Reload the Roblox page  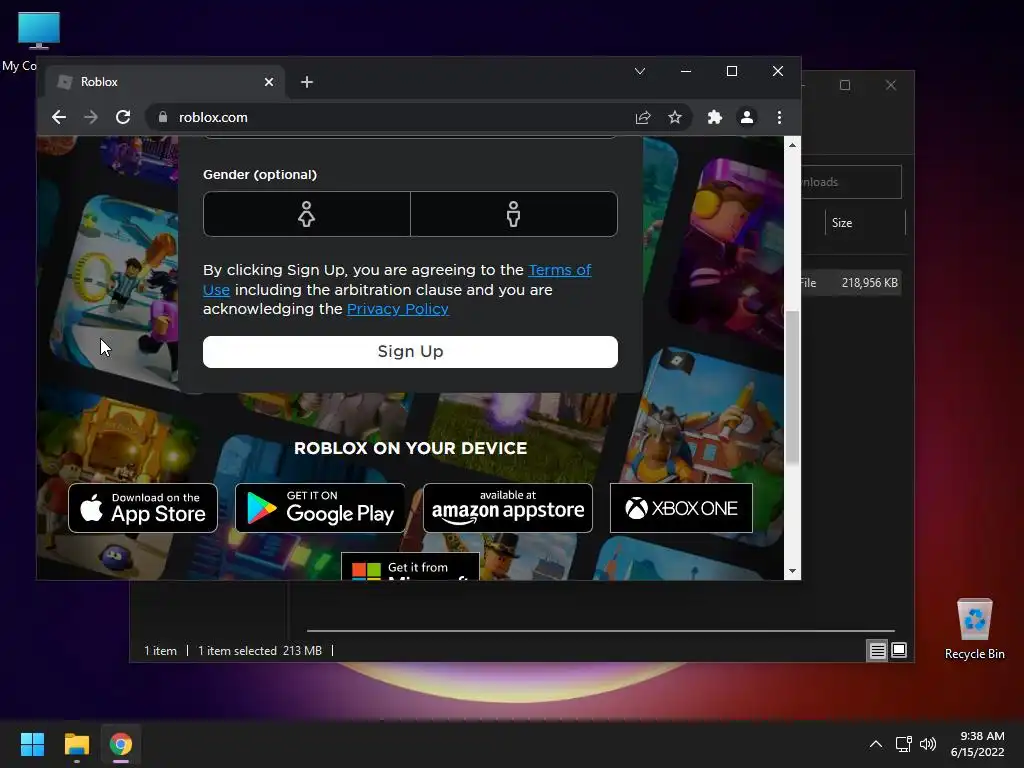click(123, 118)
